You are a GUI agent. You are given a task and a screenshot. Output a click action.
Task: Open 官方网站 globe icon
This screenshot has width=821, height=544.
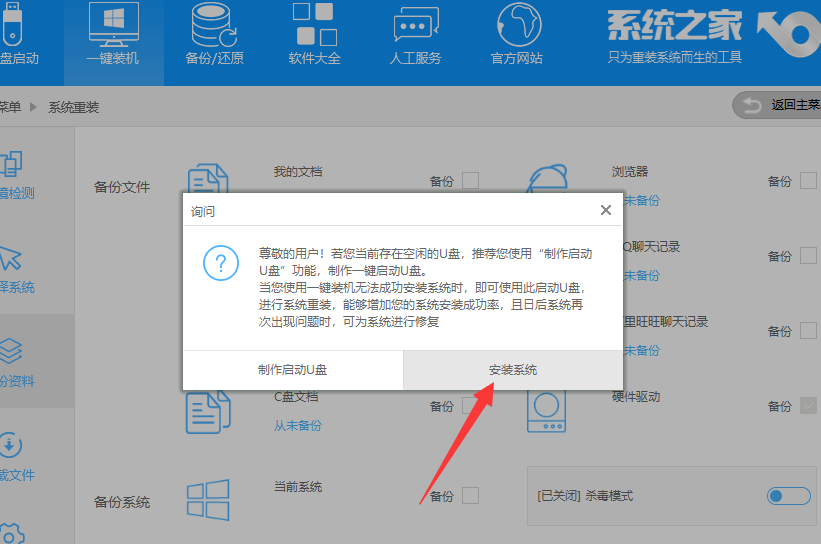516,24
